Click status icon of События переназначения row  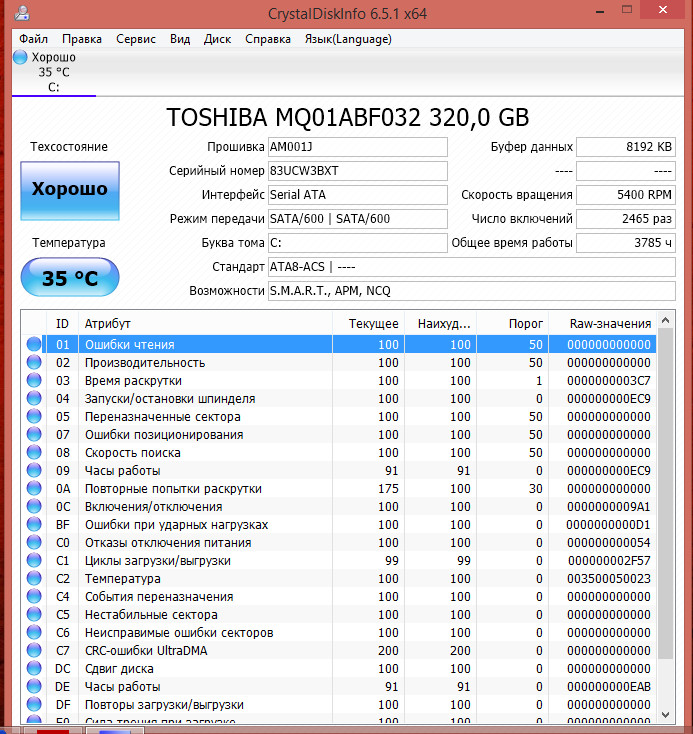[34, 596]
